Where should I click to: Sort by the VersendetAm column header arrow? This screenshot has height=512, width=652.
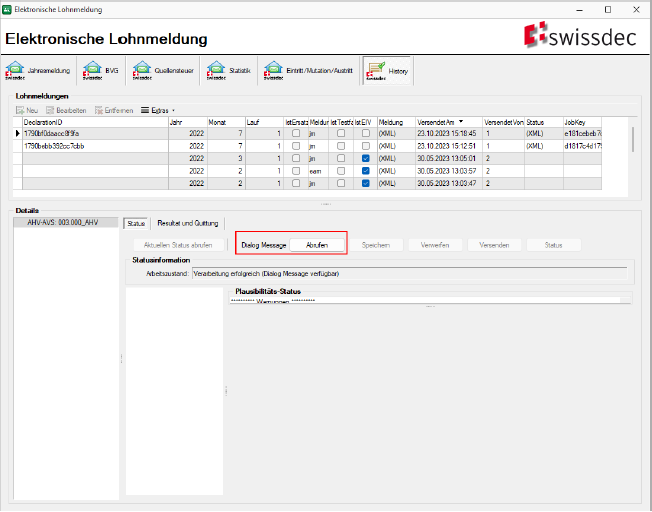(462, 121)
